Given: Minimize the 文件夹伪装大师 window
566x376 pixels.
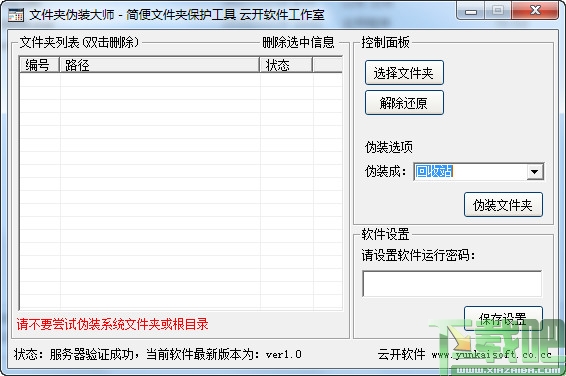Looking at the screenshot, I should (471, 11).
